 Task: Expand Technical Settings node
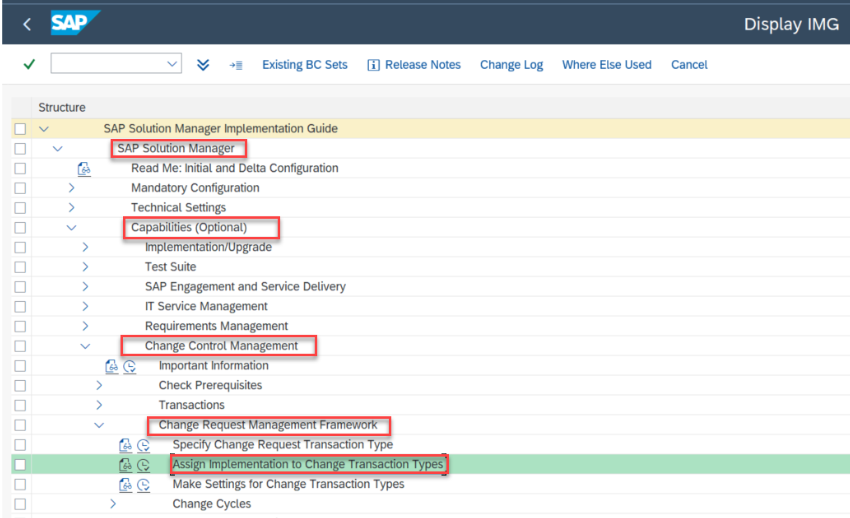pos(72,208)
